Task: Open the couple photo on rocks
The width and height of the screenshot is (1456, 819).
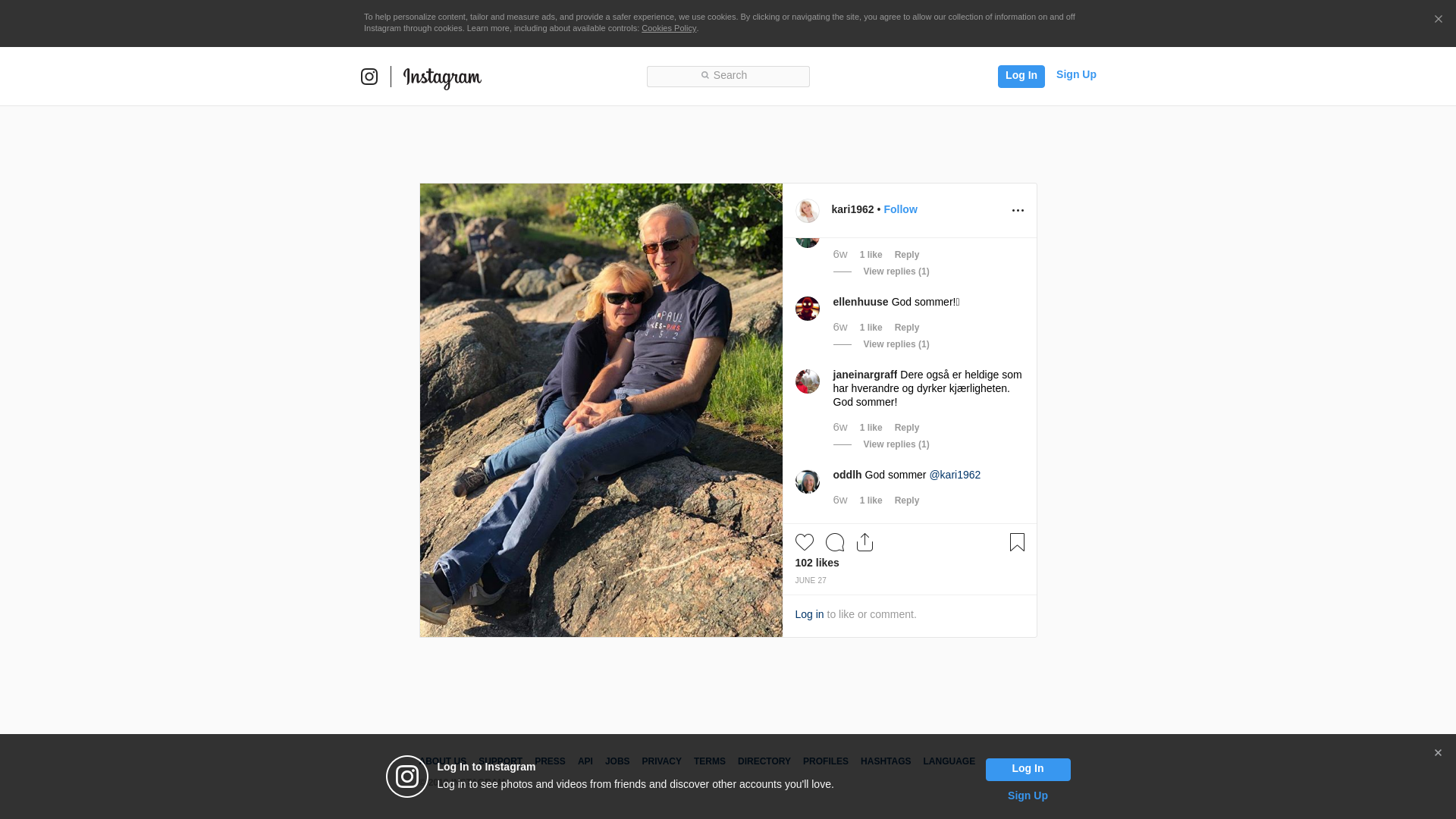Action: pyautogui.click(x=601, y=409)
